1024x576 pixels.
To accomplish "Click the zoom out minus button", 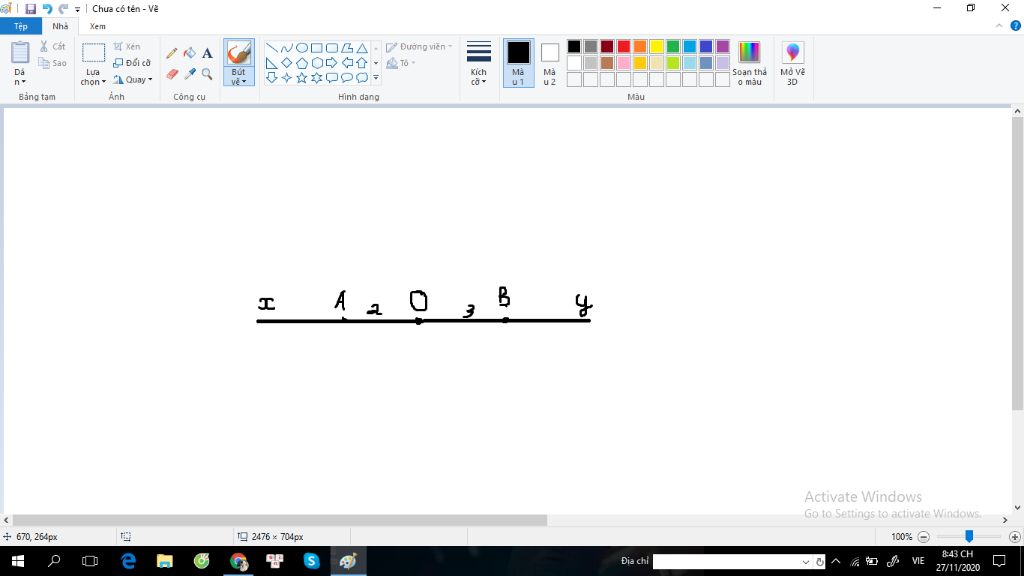I will coord(923,537).
